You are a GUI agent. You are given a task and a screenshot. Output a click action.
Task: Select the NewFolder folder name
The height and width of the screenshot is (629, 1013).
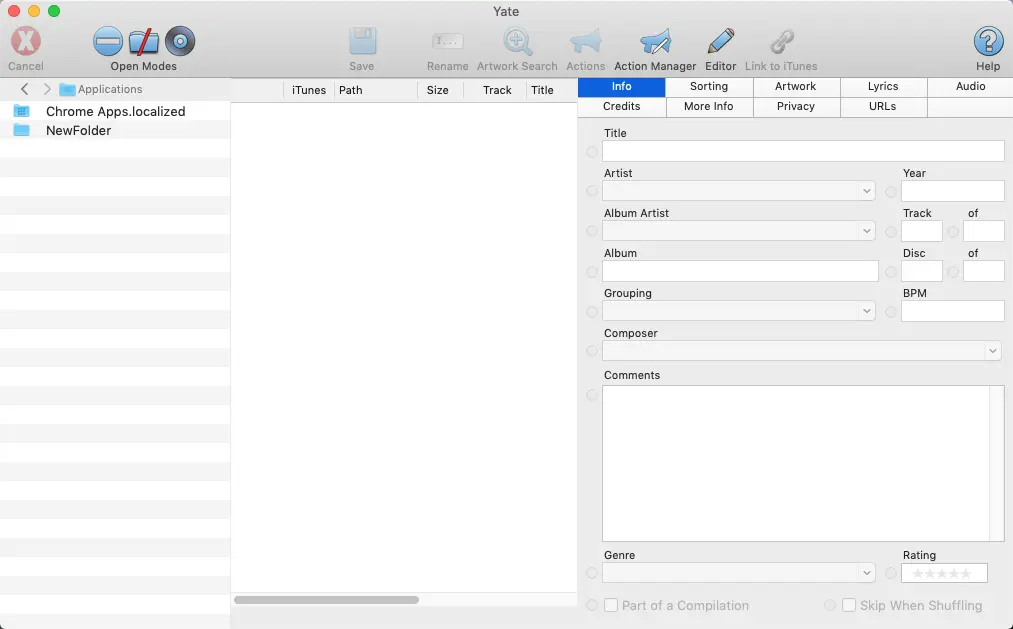78,130
